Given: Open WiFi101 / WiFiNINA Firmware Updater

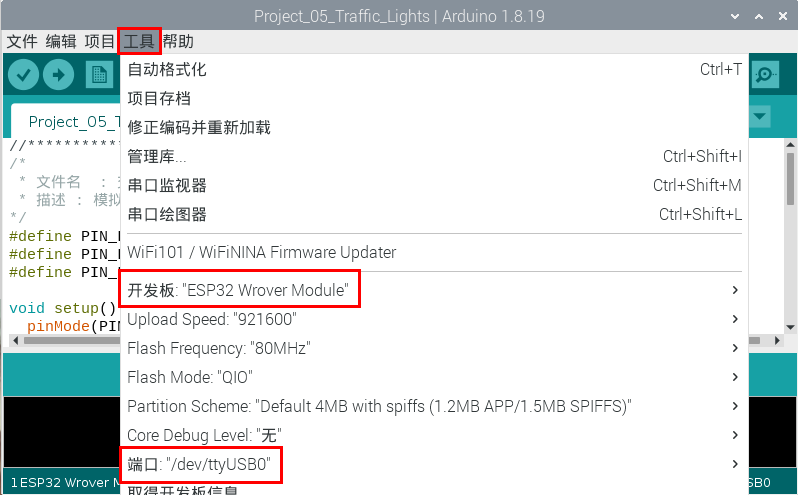Looking at the screenshot, I should [x=262, y=253].
